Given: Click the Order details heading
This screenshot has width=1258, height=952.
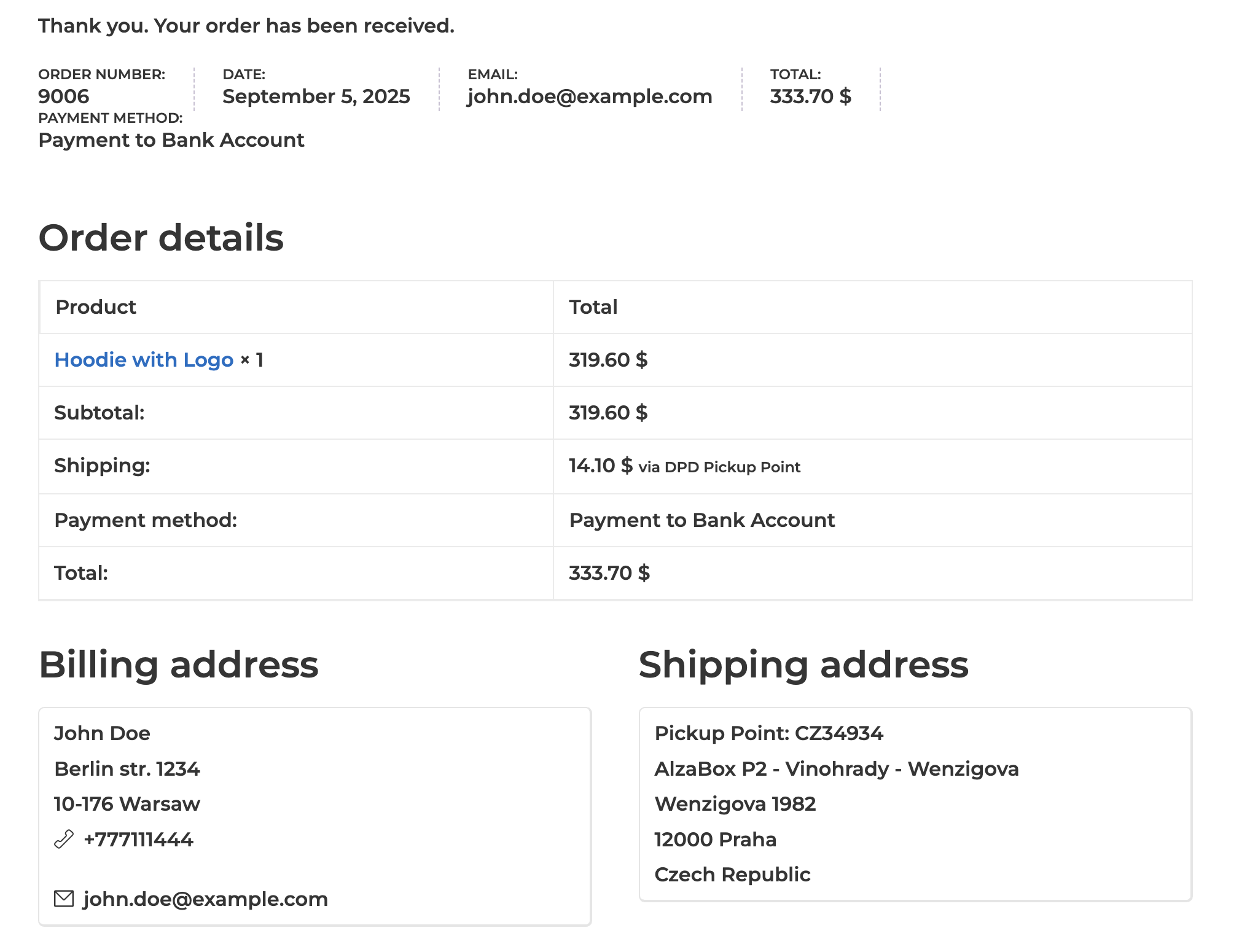Looking at the screenshot, I should click(x=161, y=238).
